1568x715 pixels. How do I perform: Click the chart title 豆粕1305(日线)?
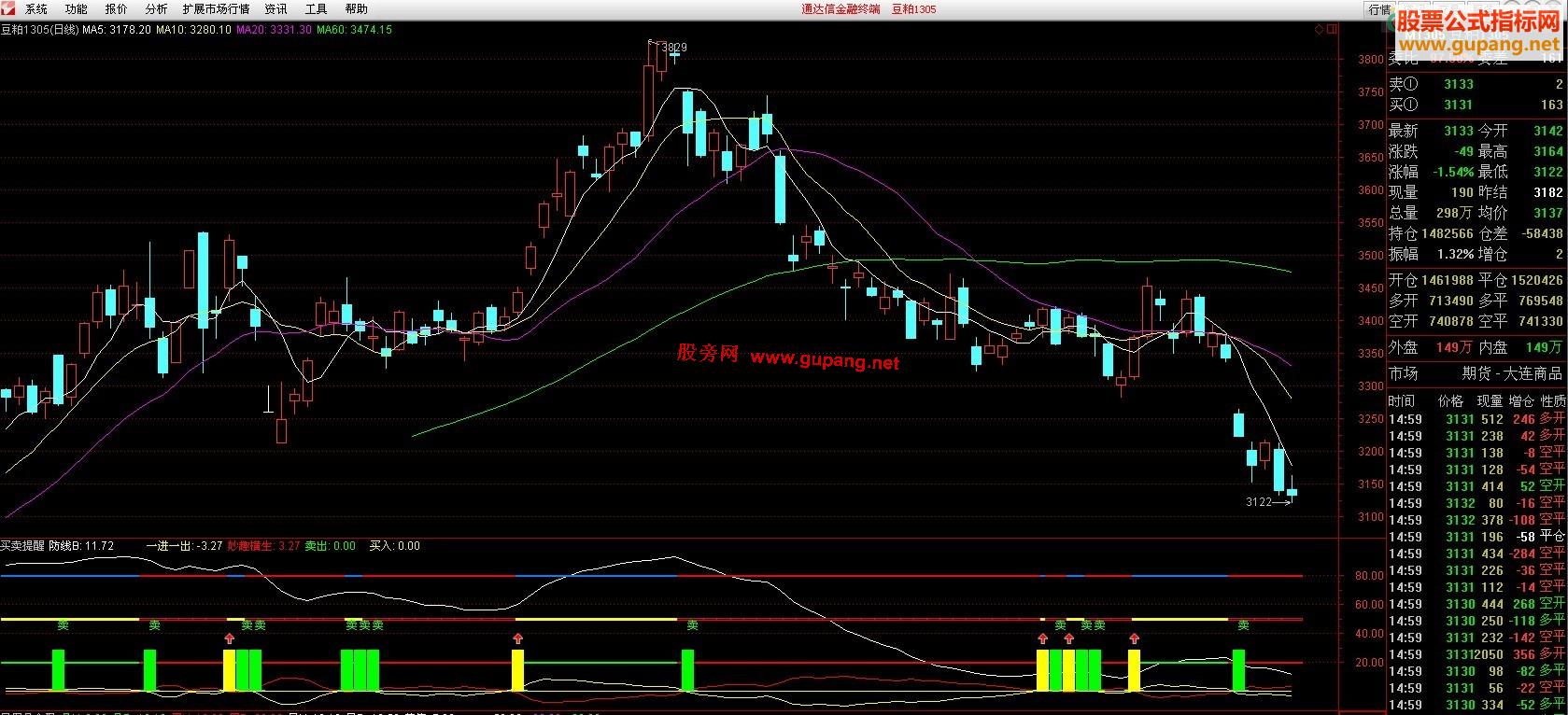tap(40, 30)
